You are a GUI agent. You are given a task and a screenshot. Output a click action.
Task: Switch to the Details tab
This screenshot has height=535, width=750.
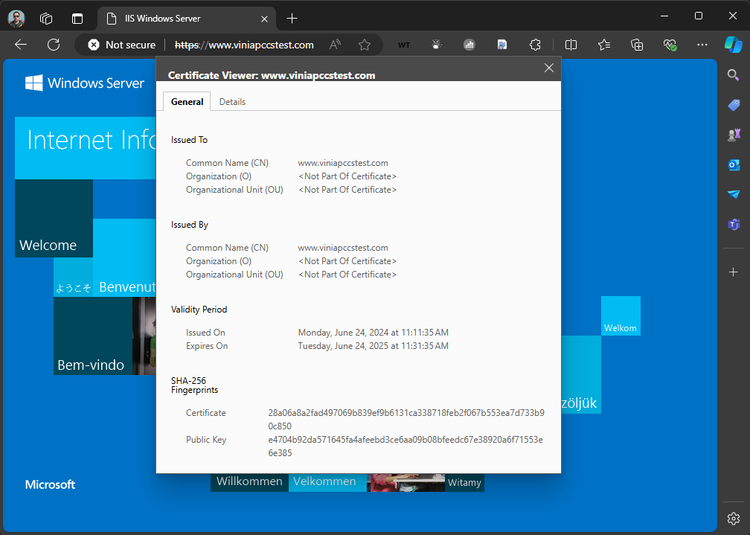click(232, 102)
